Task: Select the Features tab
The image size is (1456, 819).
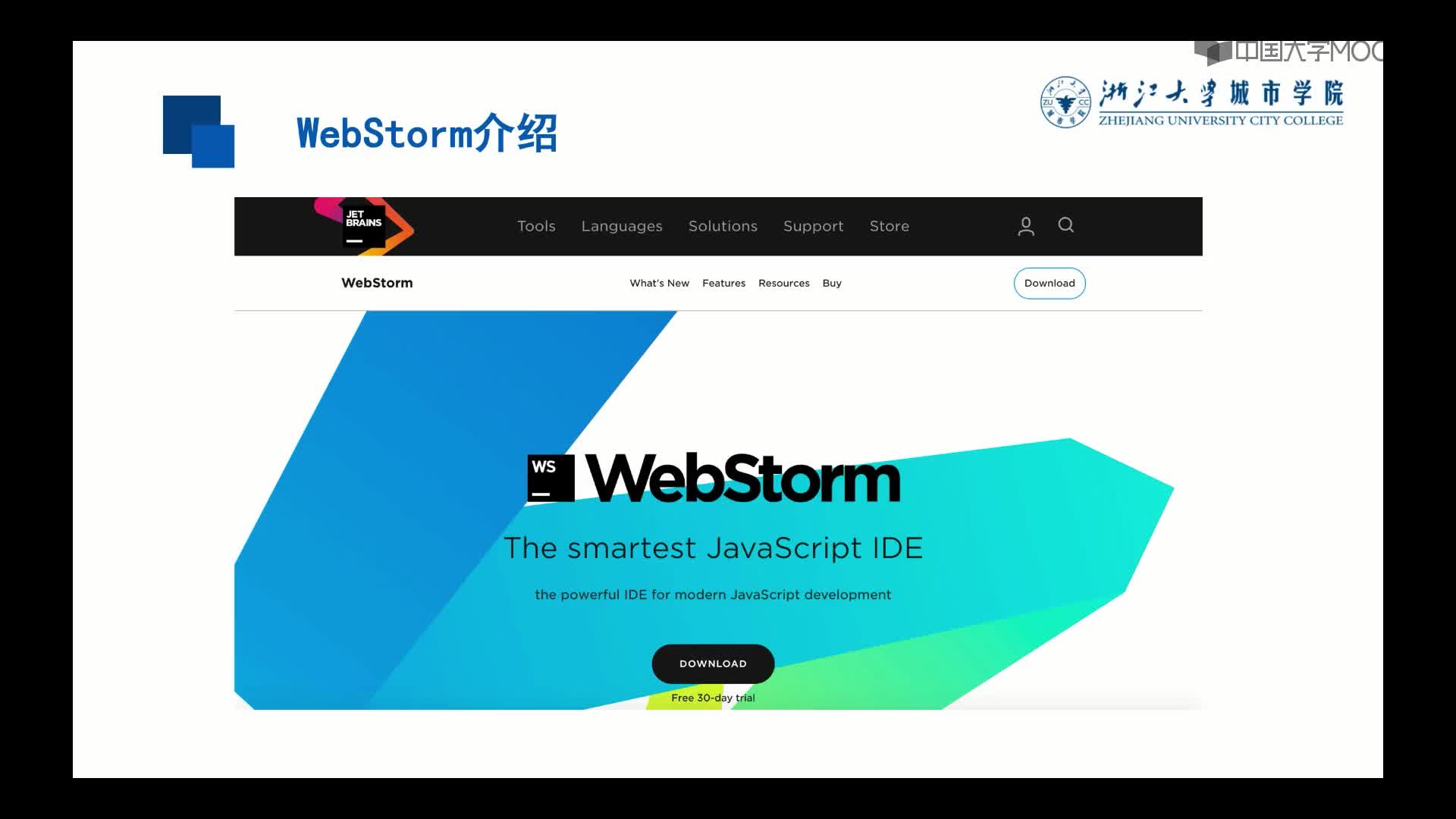Action: (x=723, y=282)
